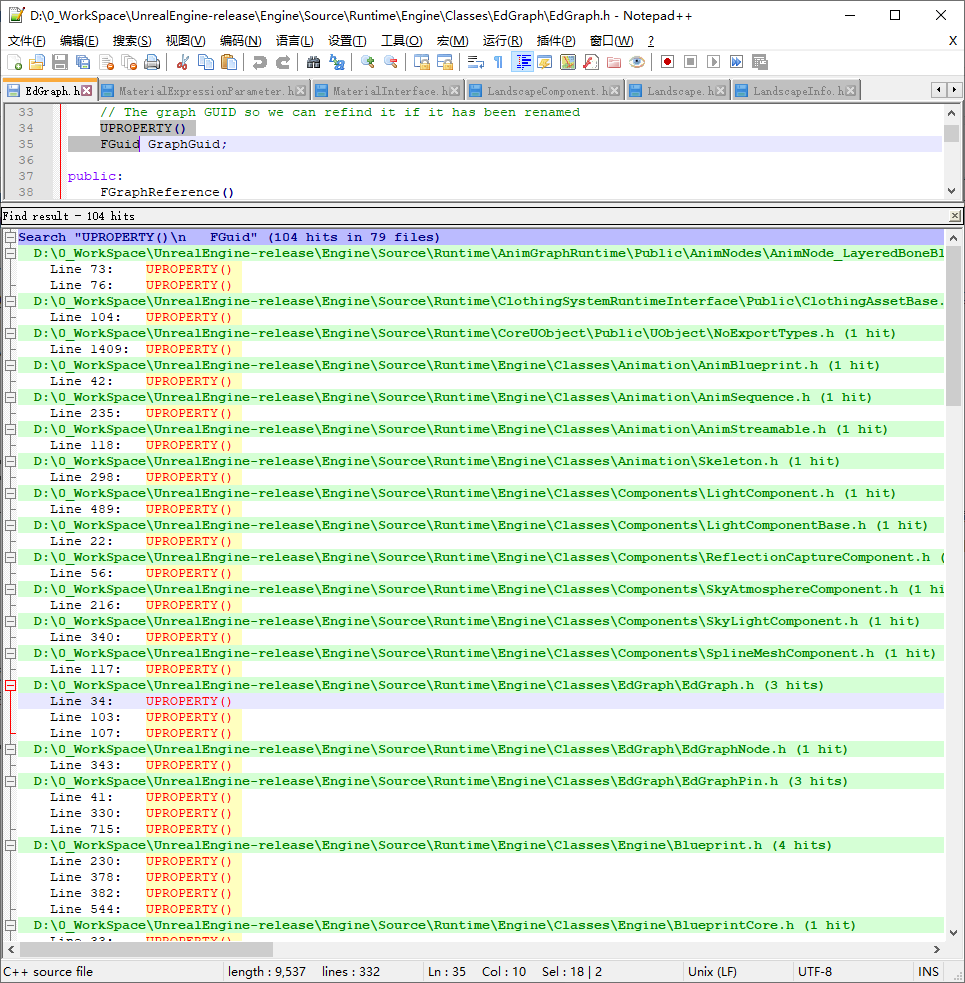This screenshot has height=983, width=965.
Task: Close the Find result panel
Action: coord(955,215)
